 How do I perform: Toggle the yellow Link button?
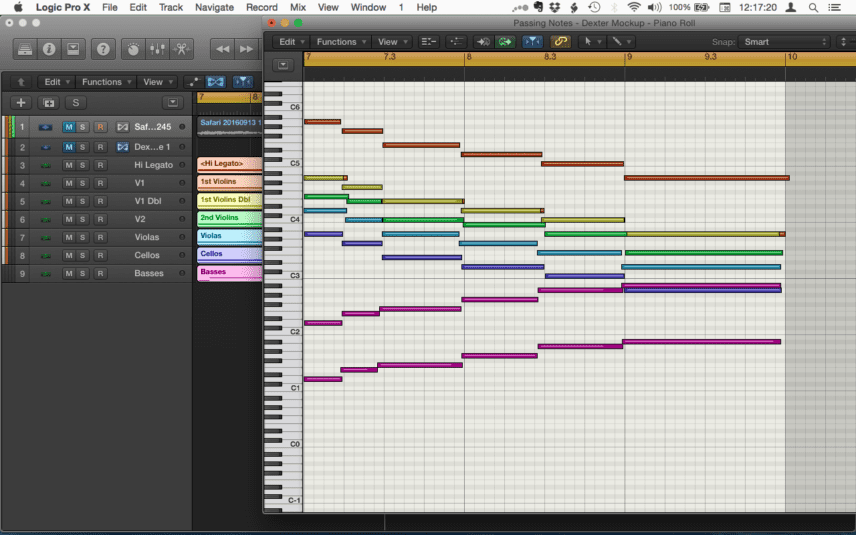(560, 41)
